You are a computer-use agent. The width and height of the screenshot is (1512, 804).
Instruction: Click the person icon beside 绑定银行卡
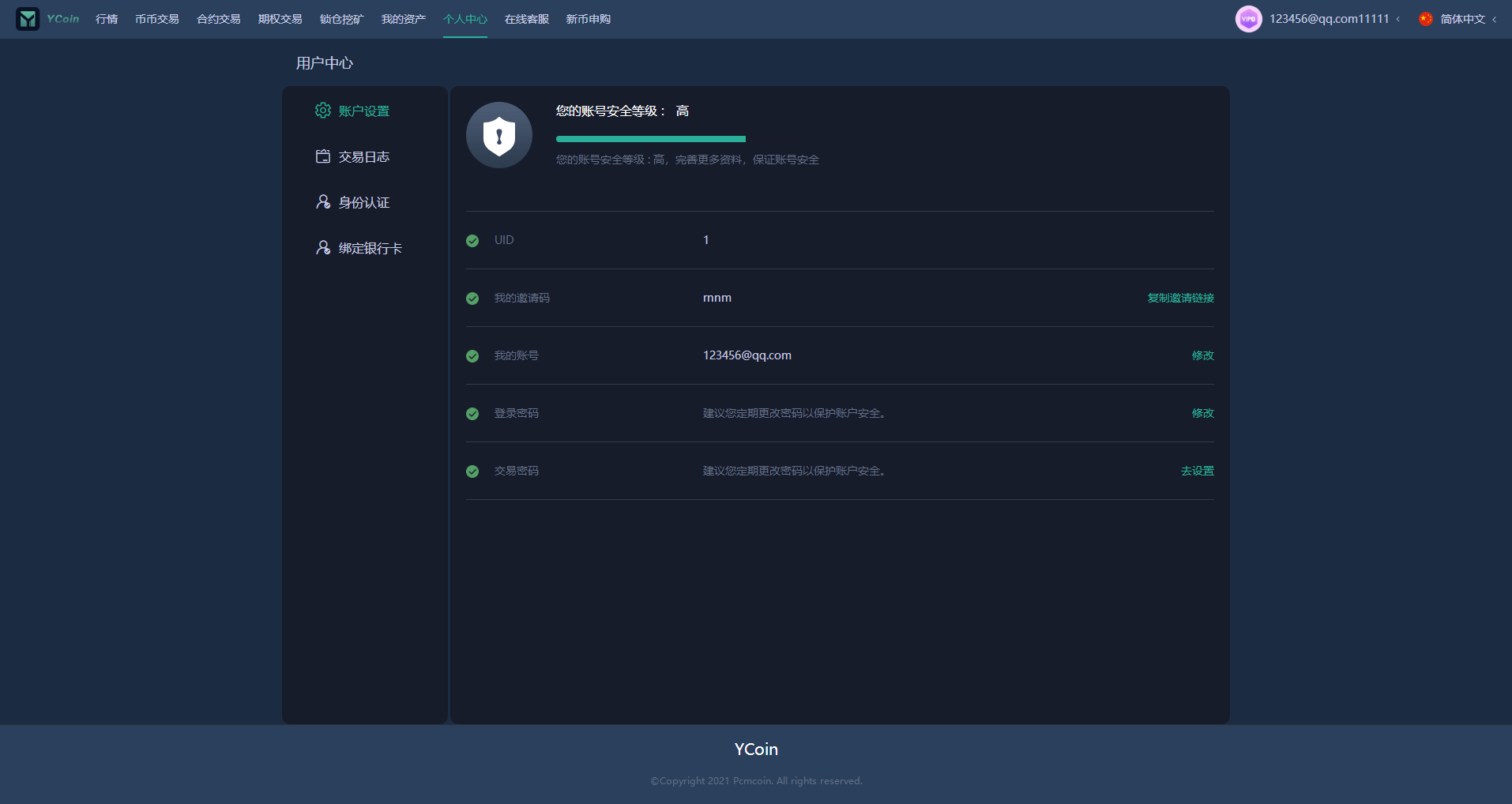point(322,248)
